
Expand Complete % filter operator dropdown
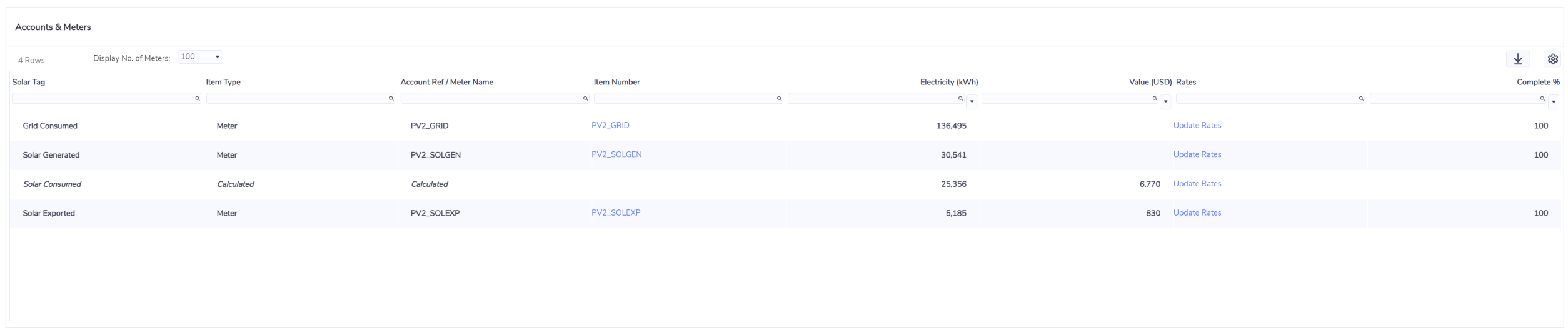click(1554, 101)
